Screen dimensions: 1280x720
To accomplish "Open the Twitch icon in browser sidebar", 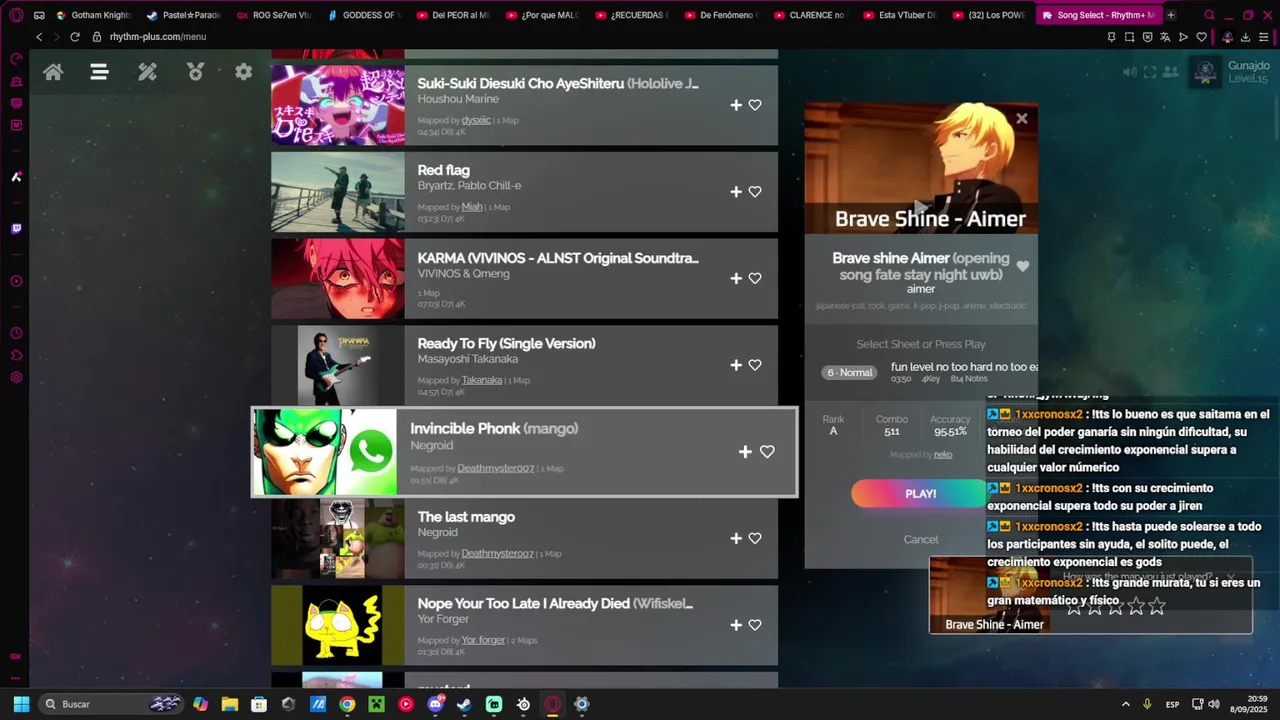I will tap(16, 229).
